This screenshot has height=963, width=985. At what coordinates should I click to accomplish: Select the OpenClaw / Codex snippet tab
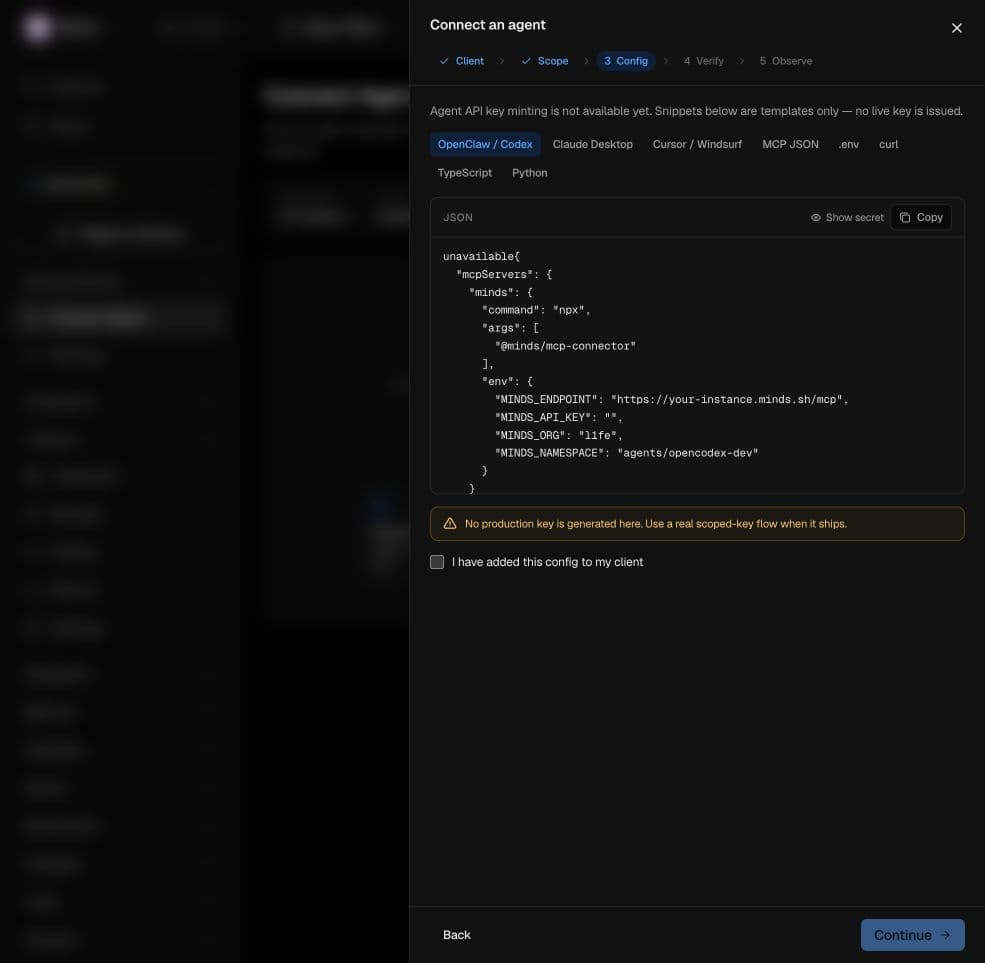[x=485, y=144]
